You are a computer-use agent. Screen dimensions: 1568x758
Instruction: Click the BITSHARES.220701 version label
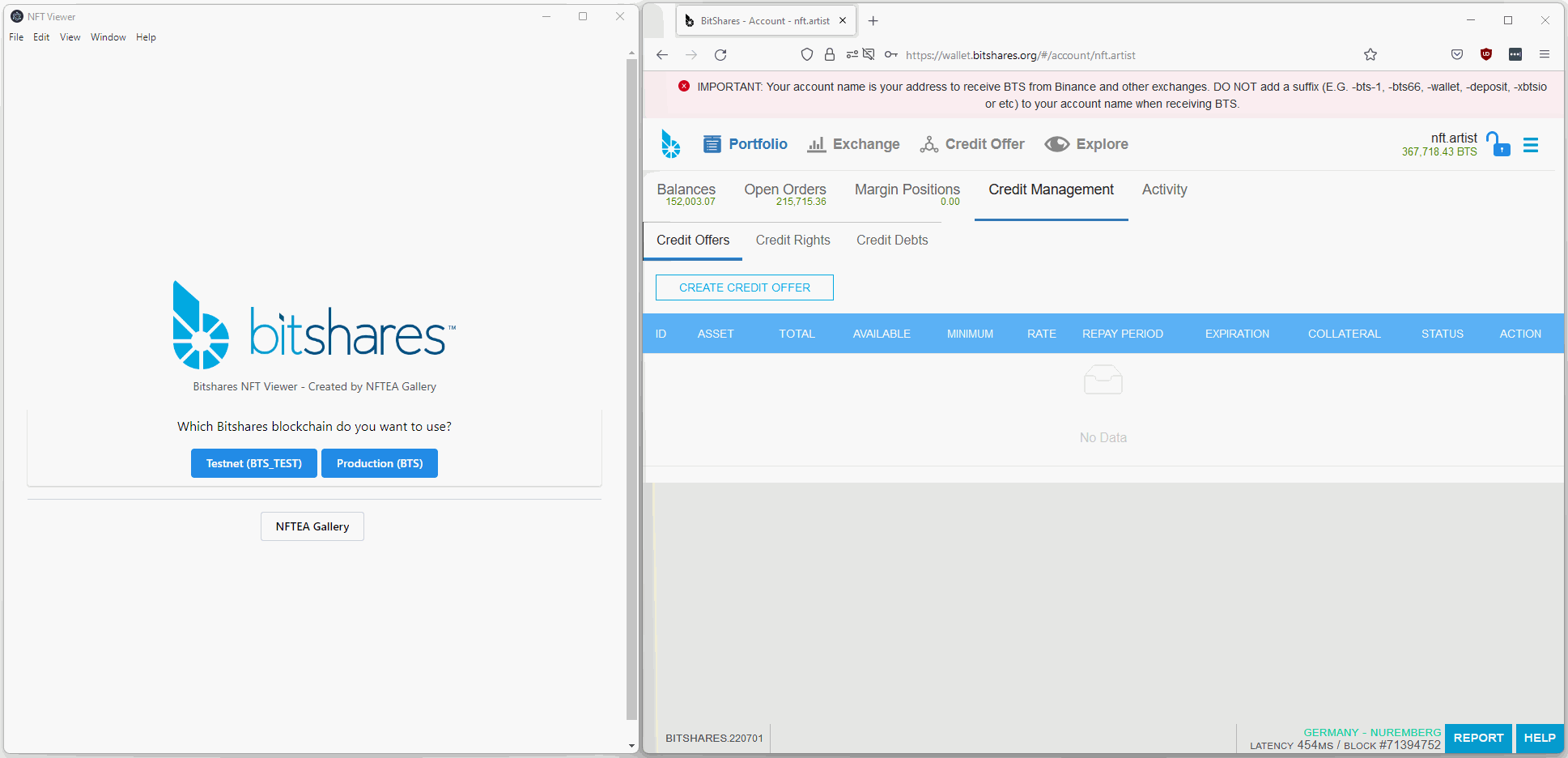click(714, 739)
